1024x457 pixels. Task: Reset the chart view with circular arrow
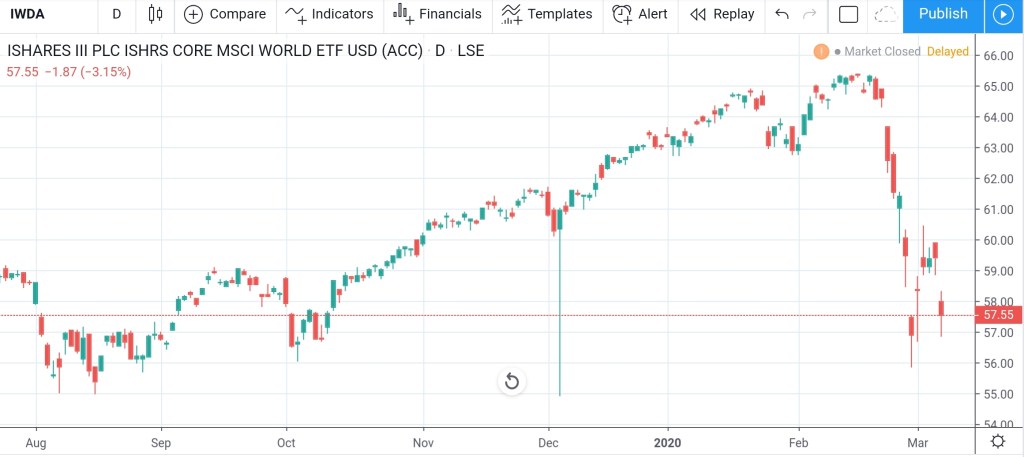point(511,381)
